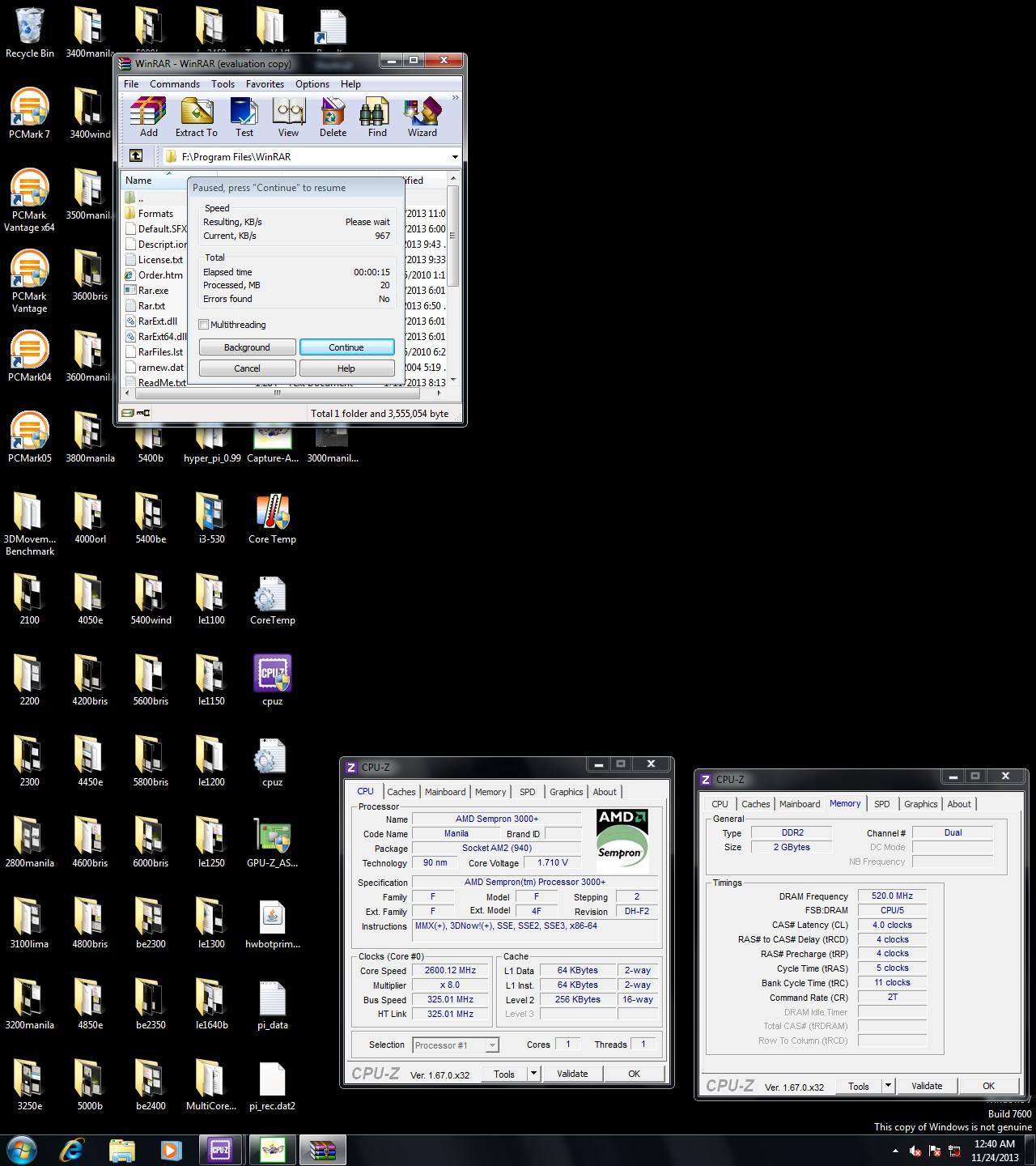Open the Windows Start menu
This screenshot has height=1166, width=1036.
point(21,1150)
